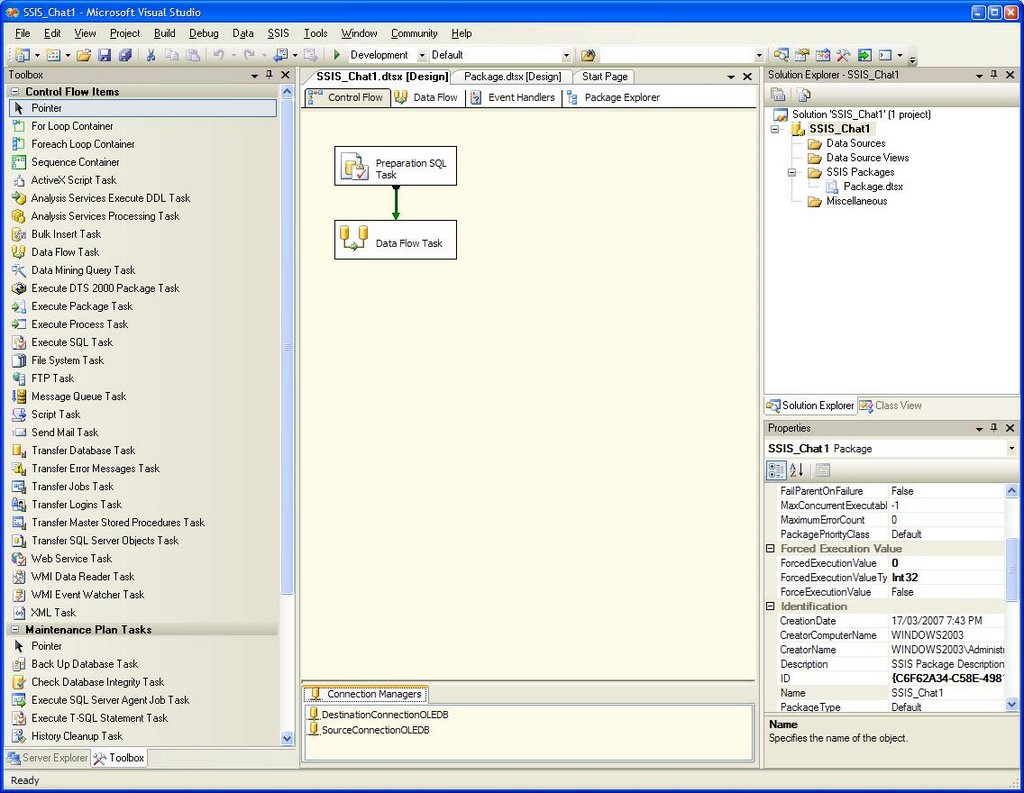
Task: Select Send Mail Task in the Toolbox
Action: (64, 432)
